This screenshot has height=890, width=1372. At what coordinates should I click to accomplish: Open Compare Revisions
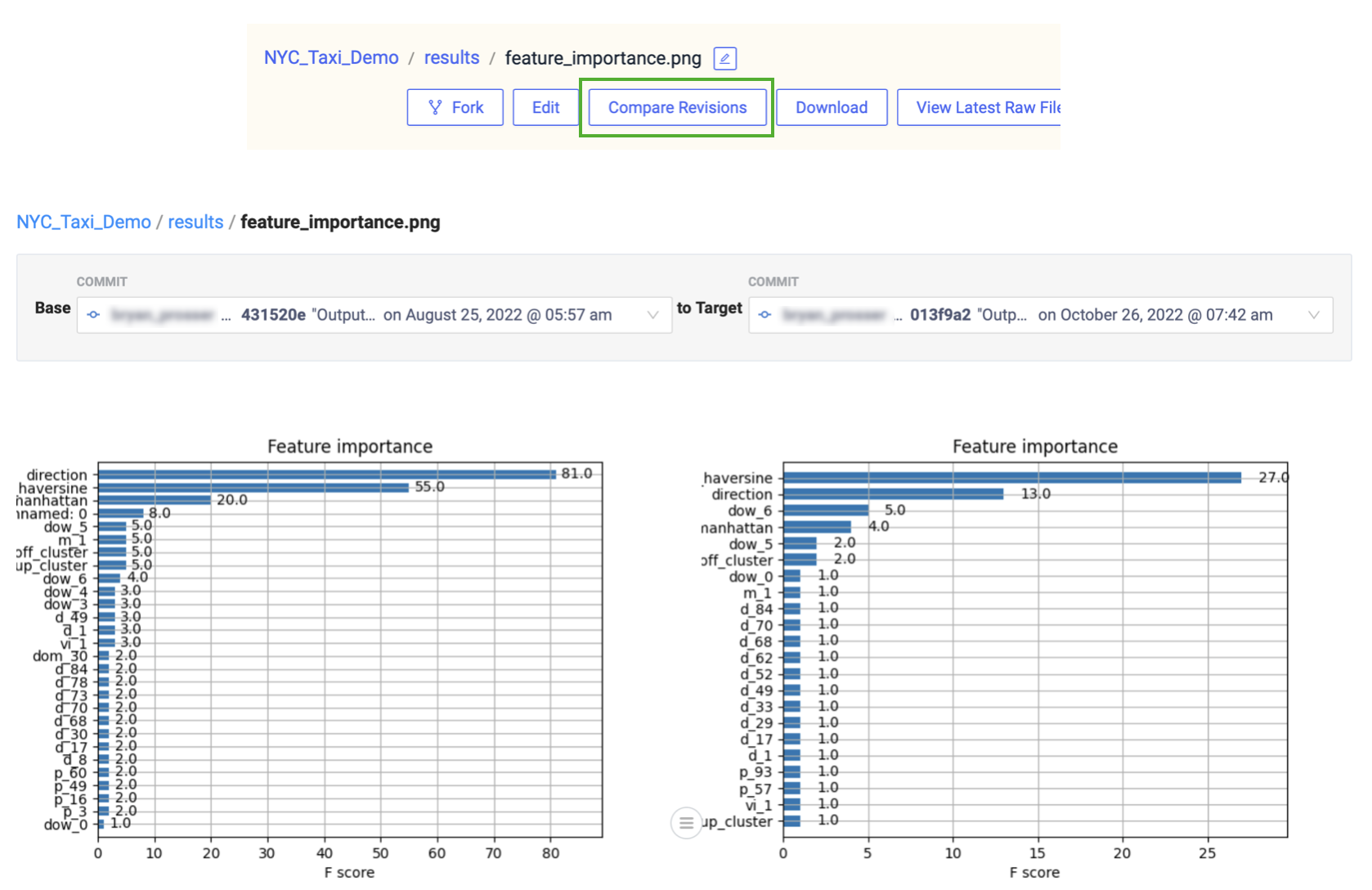coord(677,107)
